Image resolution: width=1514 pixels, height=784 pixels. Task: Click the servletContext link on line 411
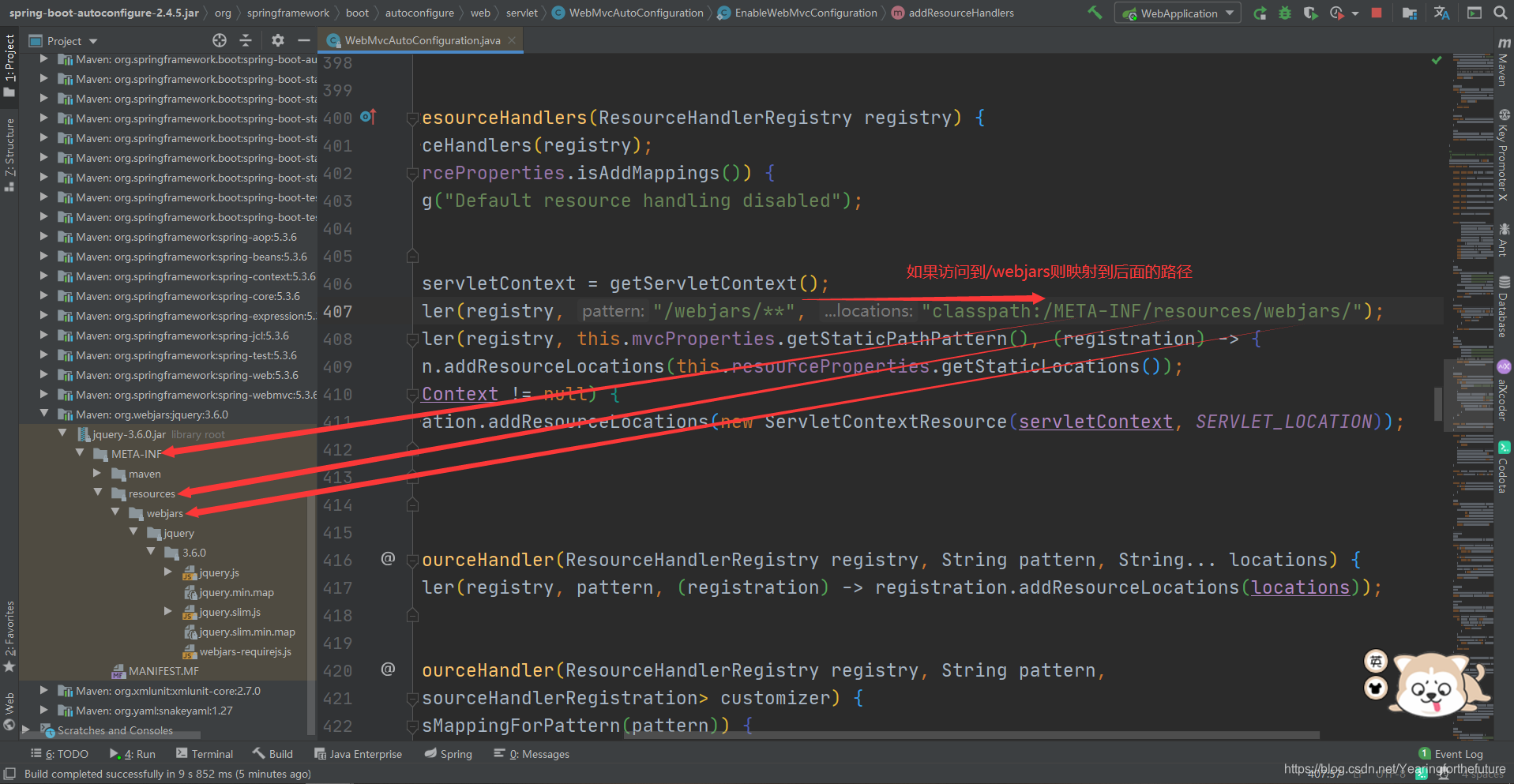pos(1095,422)
